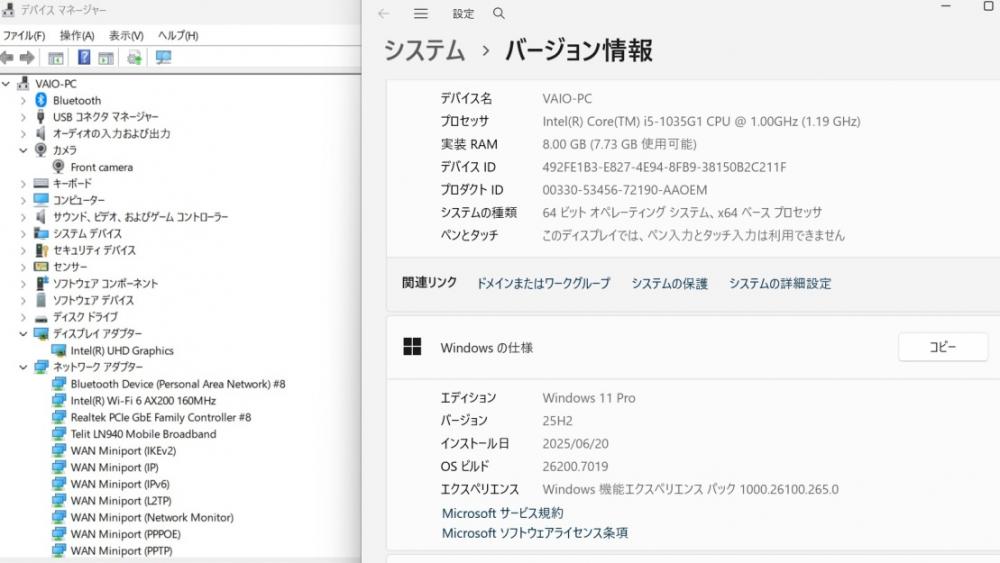Click the properties pane toolbar icon next to Help
Image resolution: width=1000 pixels, height=563 pixels.
click(x=106, y=58)
